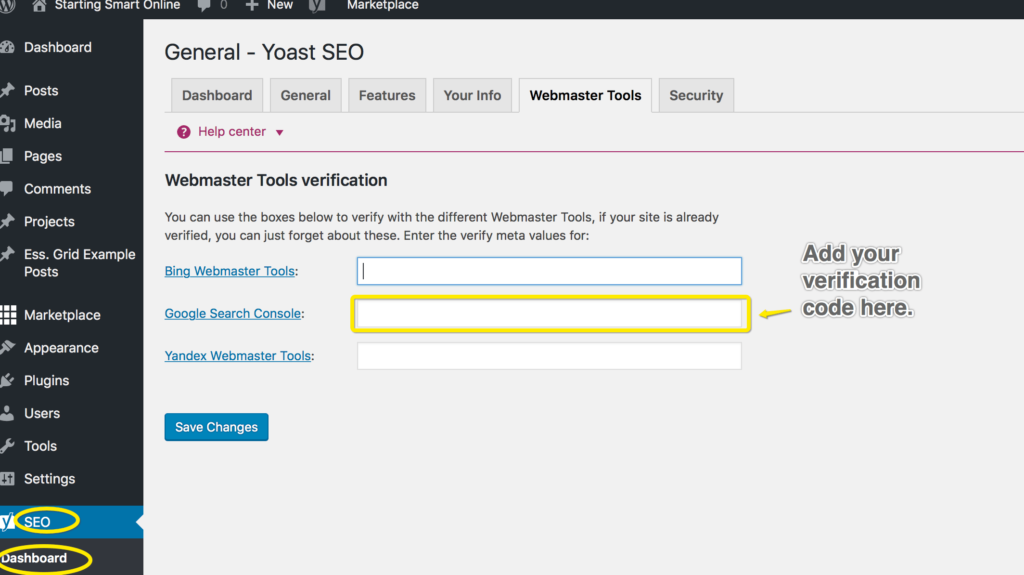1024x575 pixels.
Task: Select SEO in sidebar menu
Action: click(x=37, y=521)
